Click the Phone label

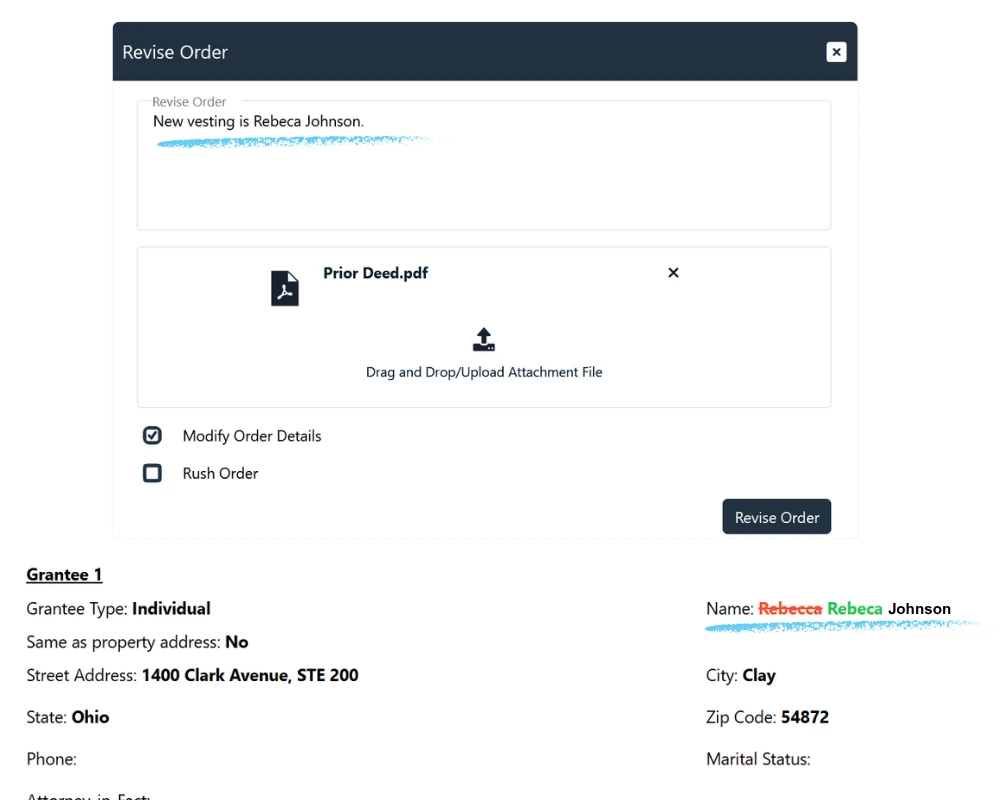[x=51, y=759]
